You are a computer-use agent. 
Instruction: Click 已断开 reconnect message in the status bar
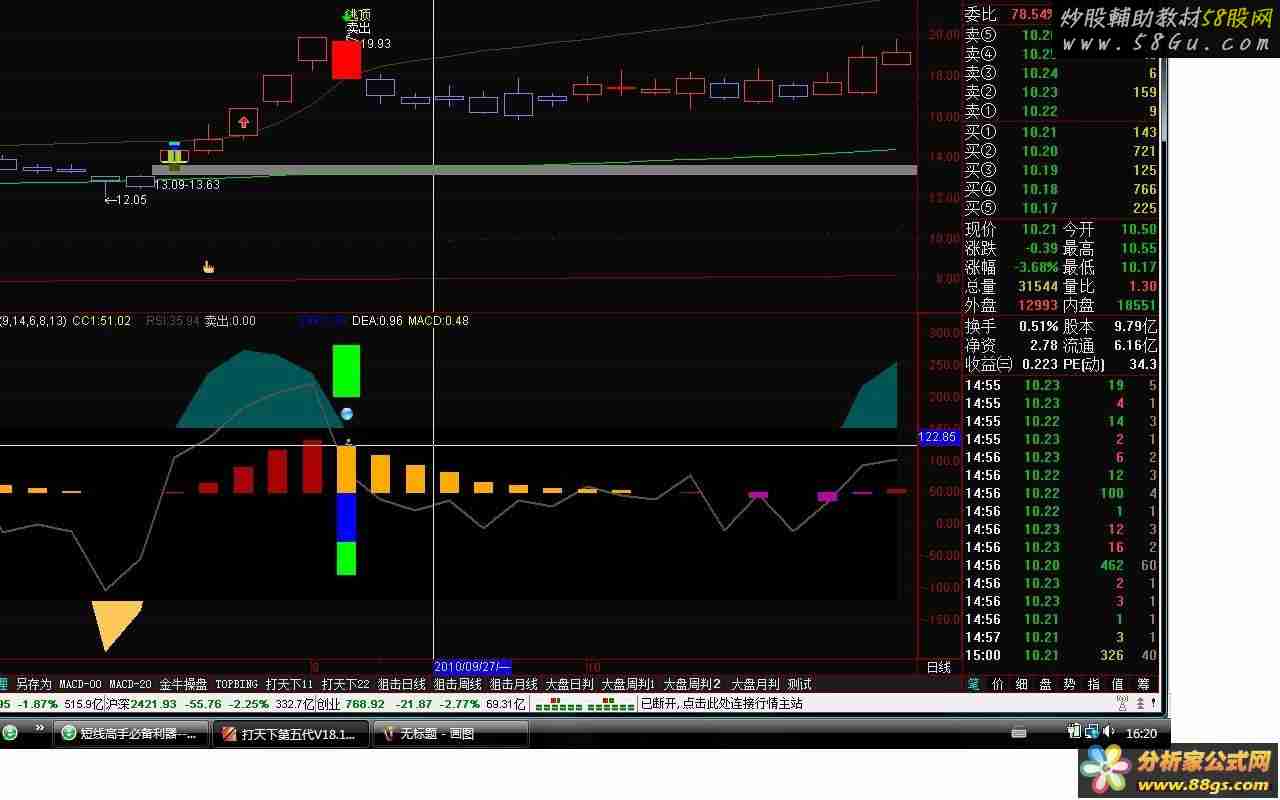click(721, 704)
